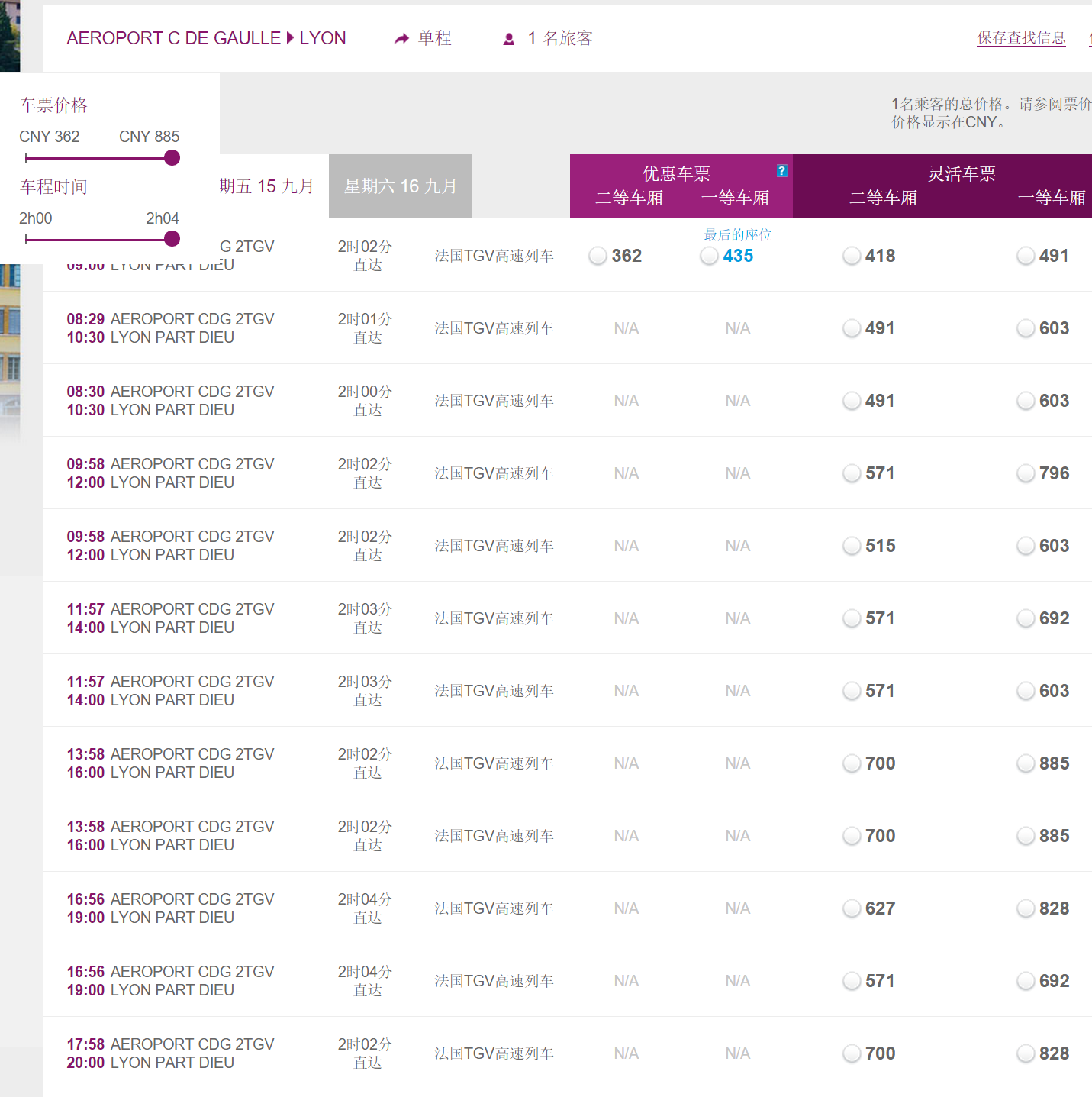This screenshot has height=1097, width=1092.
Task: Open the 优惠车票 discount fare column header
Action: (x=676, y=174)
